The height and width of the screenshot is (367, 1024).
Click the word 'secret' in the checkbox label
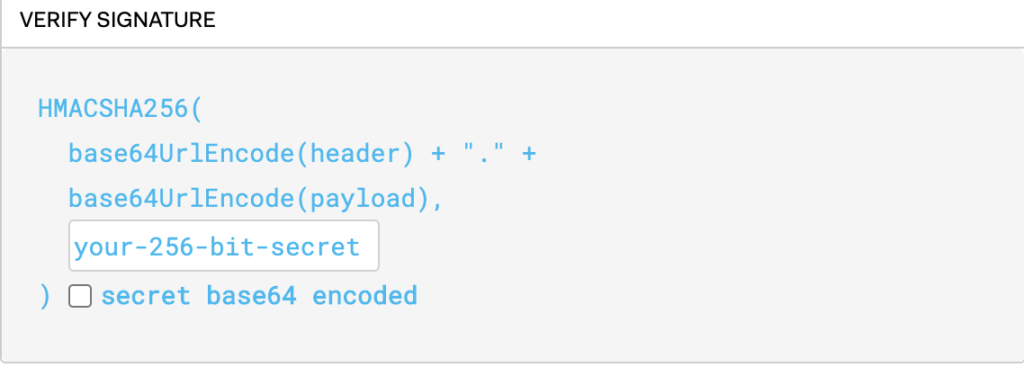(x=146, y=296)
